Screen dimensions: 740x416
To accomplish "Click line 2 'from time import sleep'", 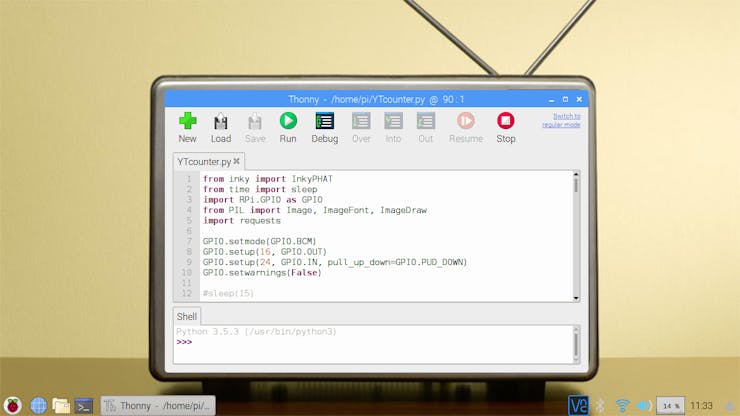I will click(x=260, y=189).
